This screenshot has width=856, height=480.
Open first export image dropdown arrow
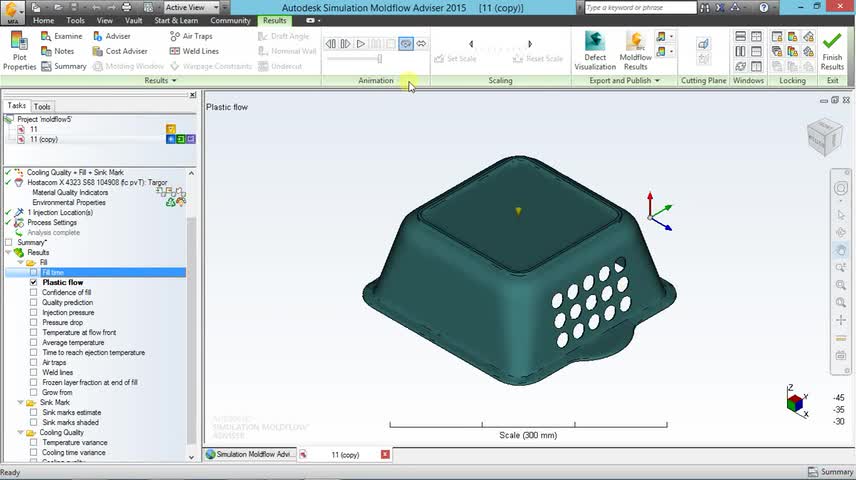[x=671, y=37]
